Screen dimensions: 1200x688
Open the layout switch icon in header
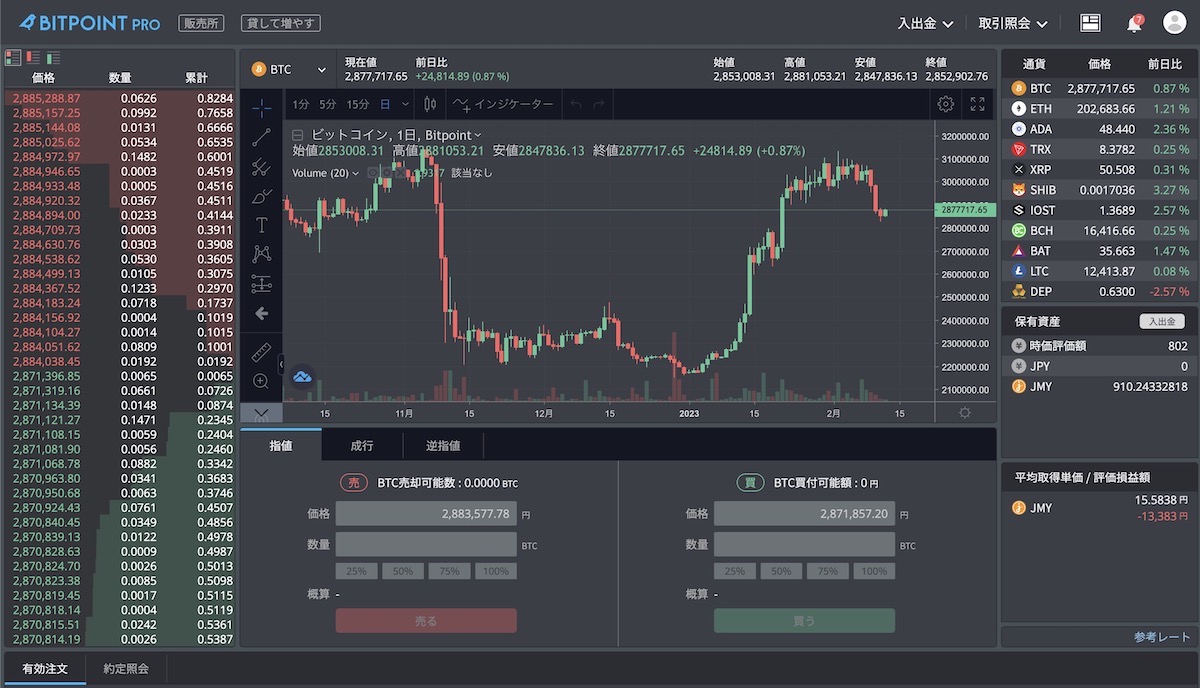click(x=1090, y=23)
